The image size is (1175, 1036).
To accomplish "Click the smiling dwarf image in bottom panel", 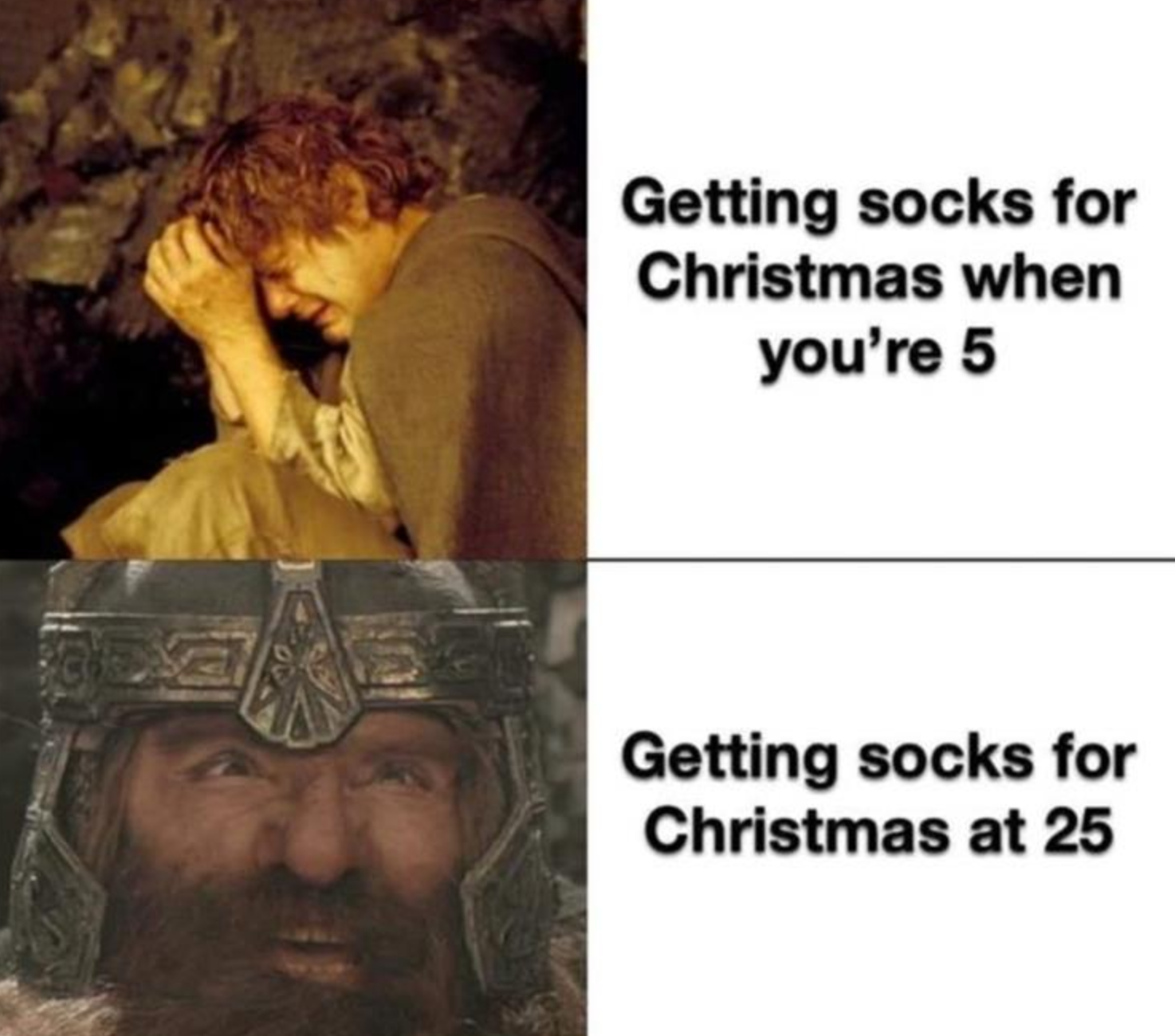I will tap(293, 798).
